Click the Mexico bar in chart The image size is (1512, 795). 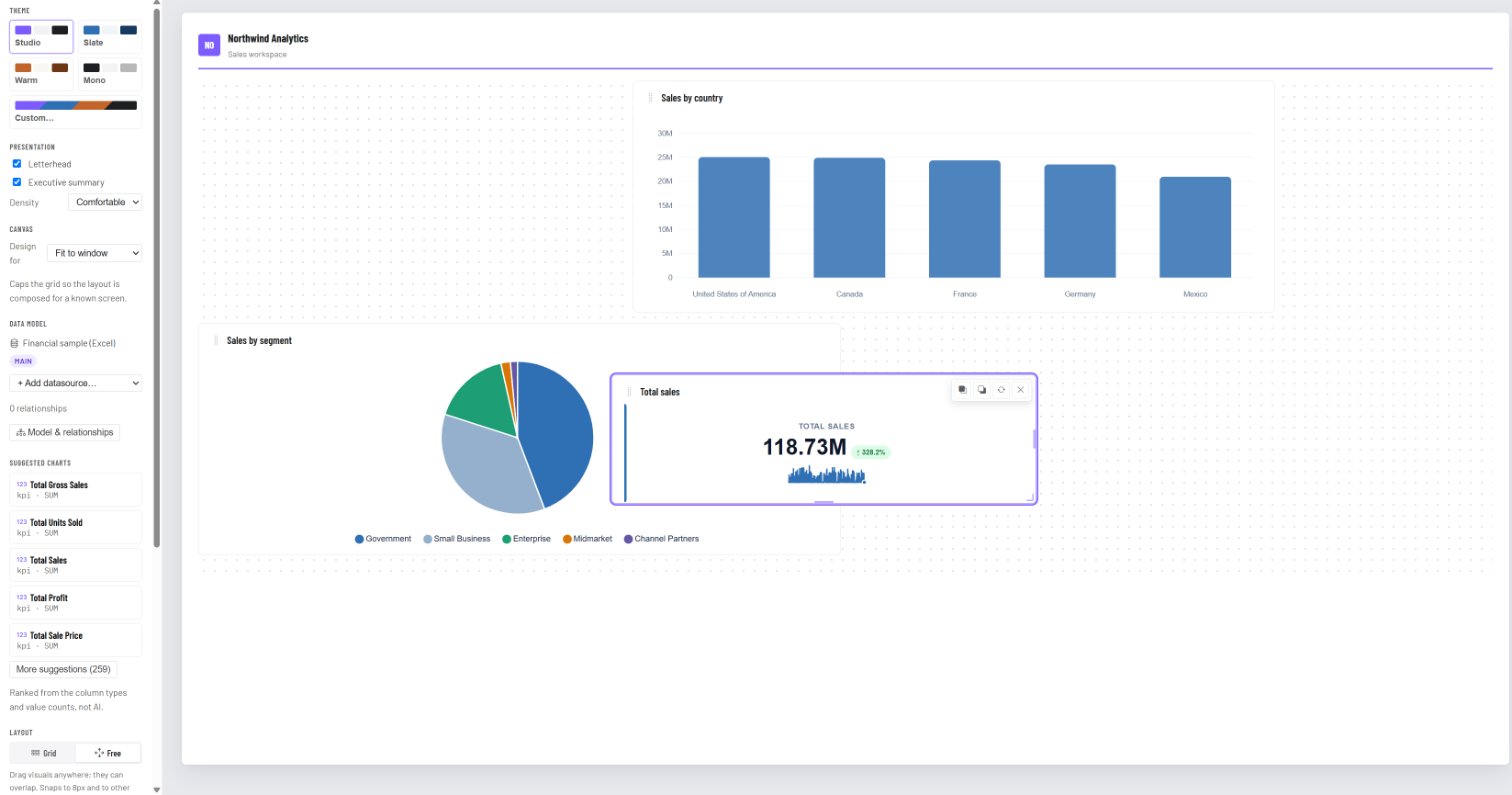click(1195, 227)
